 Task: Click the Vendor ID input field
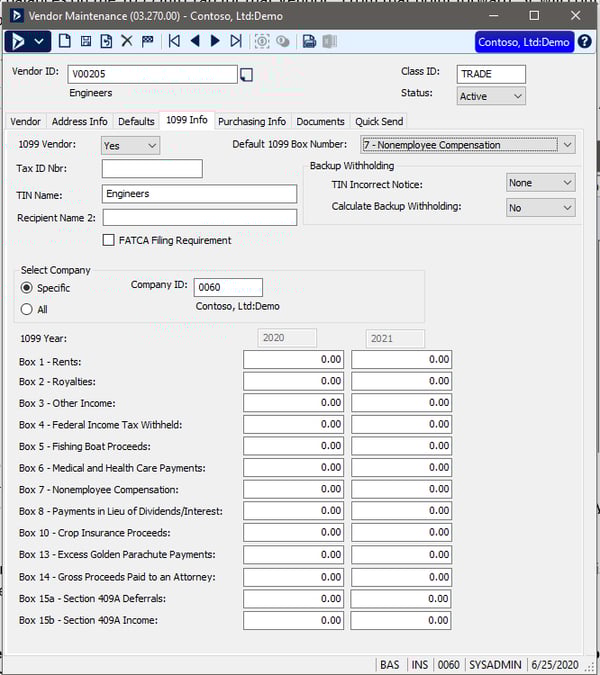[x=152, y=74]
